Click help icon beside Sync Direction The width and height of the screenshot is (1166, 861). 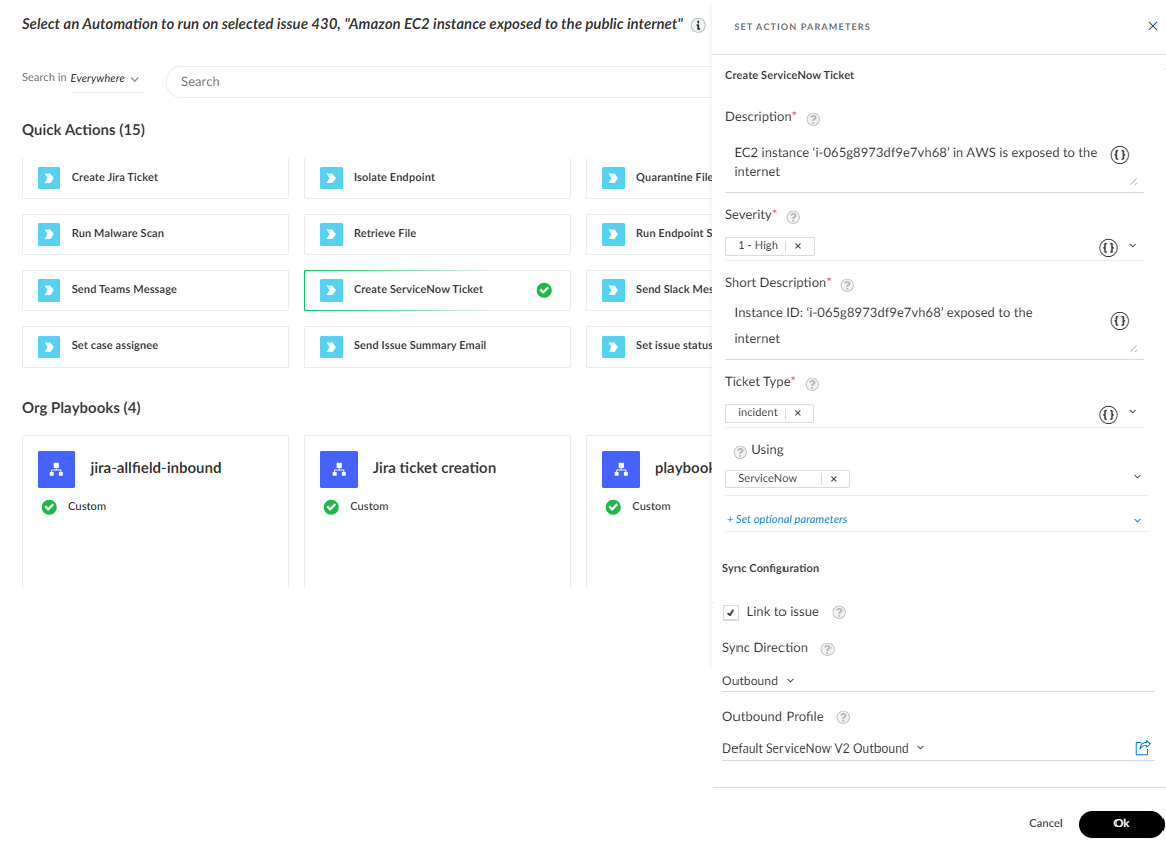coord(827,649)
